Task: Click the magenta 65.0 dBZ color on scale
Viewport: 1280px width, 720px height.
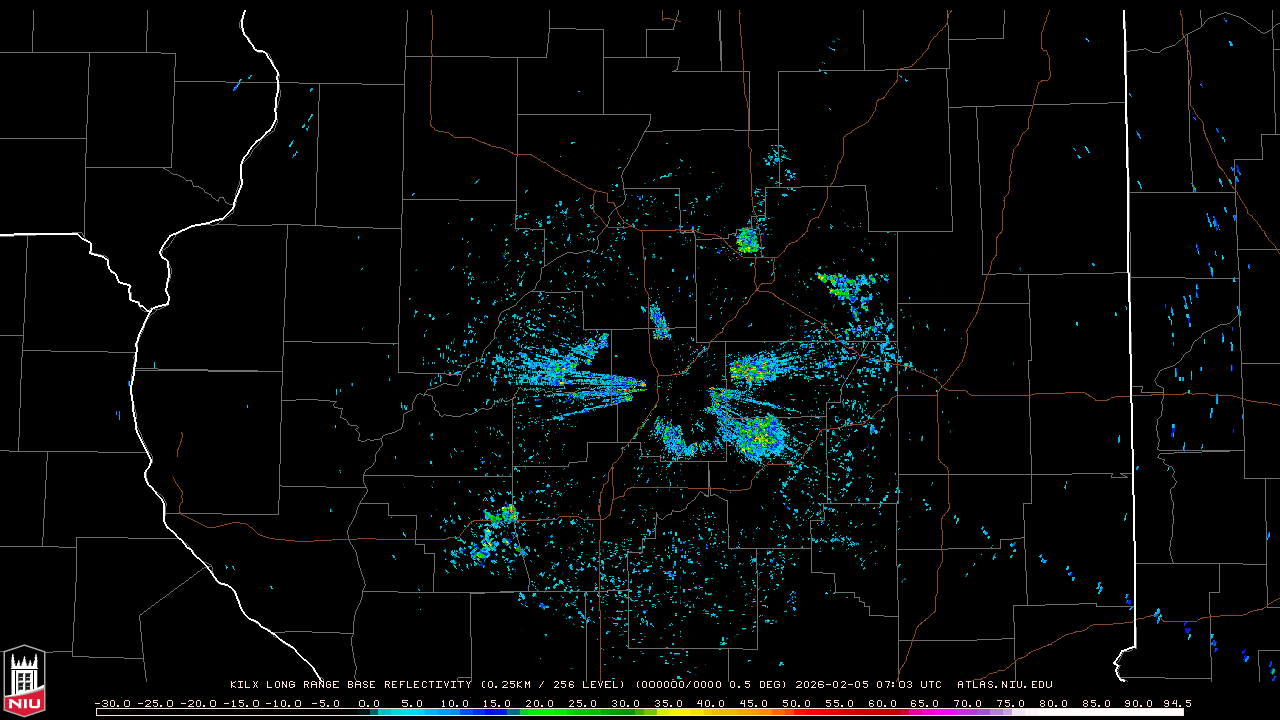Action: [x=925, y=712]
